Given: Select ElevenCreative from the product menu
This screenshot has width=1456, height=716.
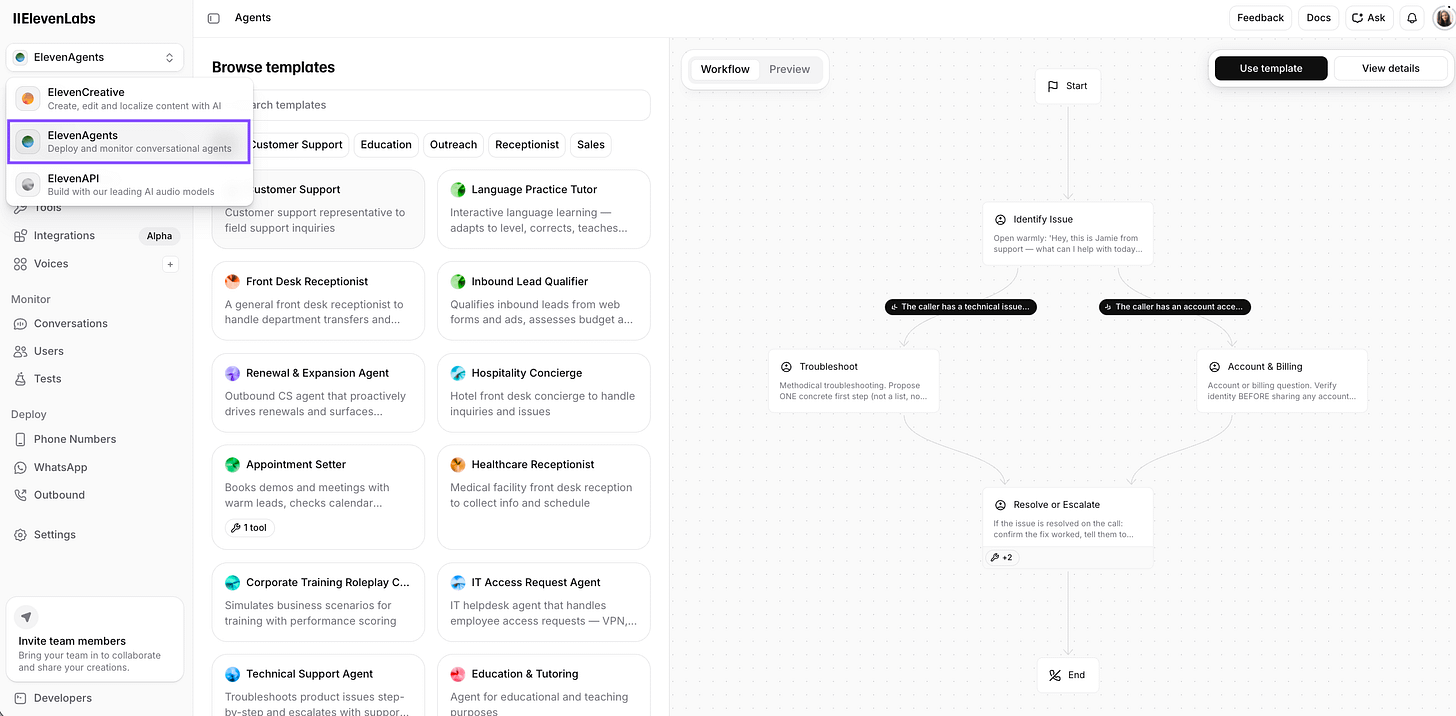Looking at the screenshot, I should click(129, 99).
